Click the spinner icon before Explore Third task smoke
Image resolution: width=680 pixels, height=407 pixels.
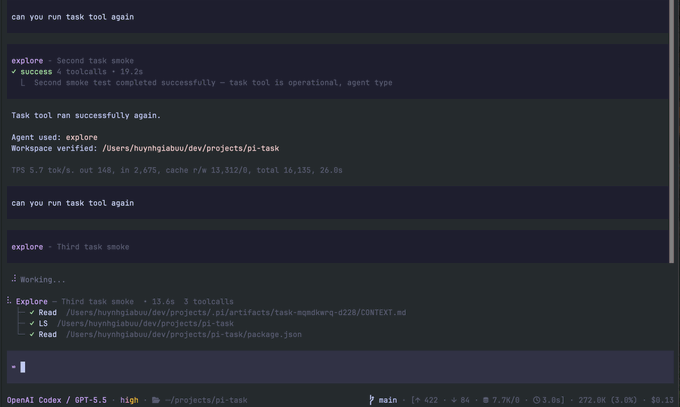[x=9, y=300]
